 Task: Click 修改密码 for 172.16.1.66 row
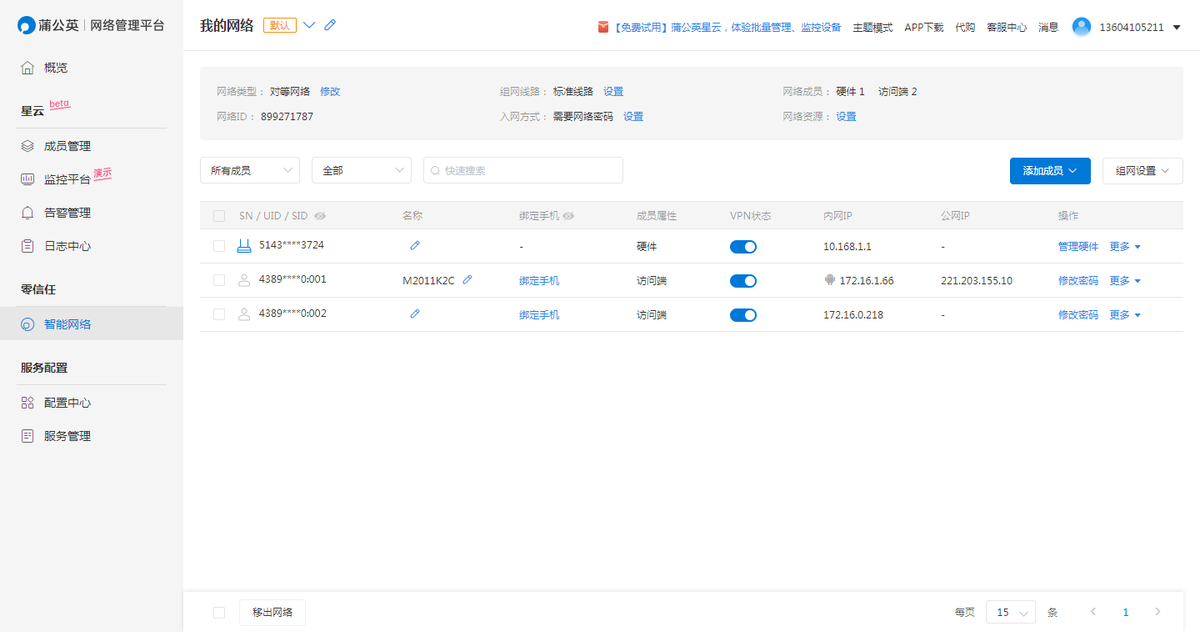click(x=1078, y=281)
